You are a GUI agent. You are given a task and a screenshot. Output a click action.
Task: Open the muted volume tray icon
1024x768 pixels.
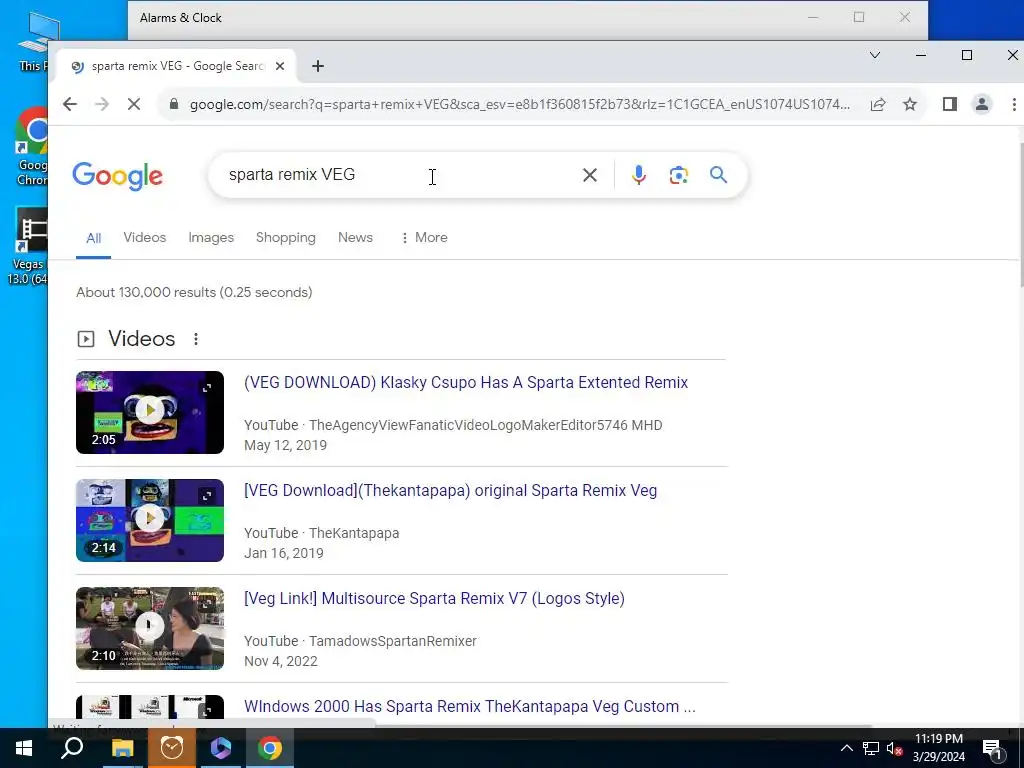point(894,748)
